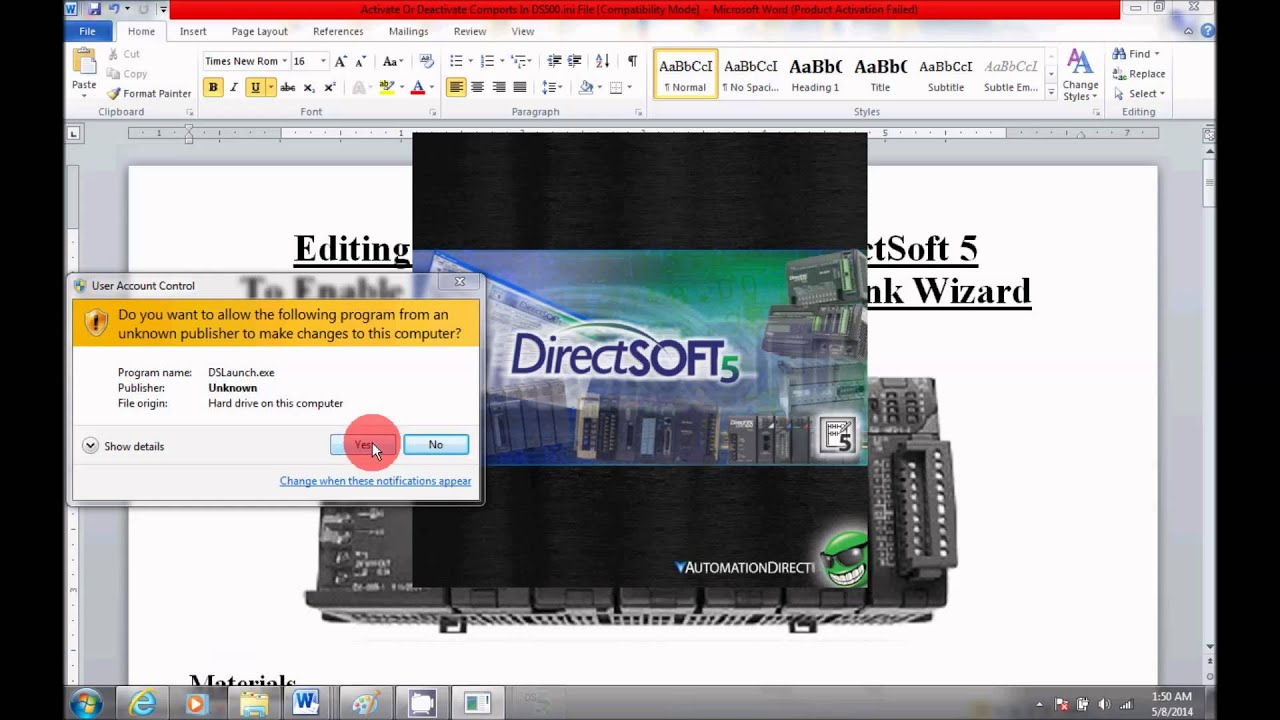The image size is (1280, 720).
Task: Toggle Subscript formatting
Action: pyautogui.click(x=308, y=87)
